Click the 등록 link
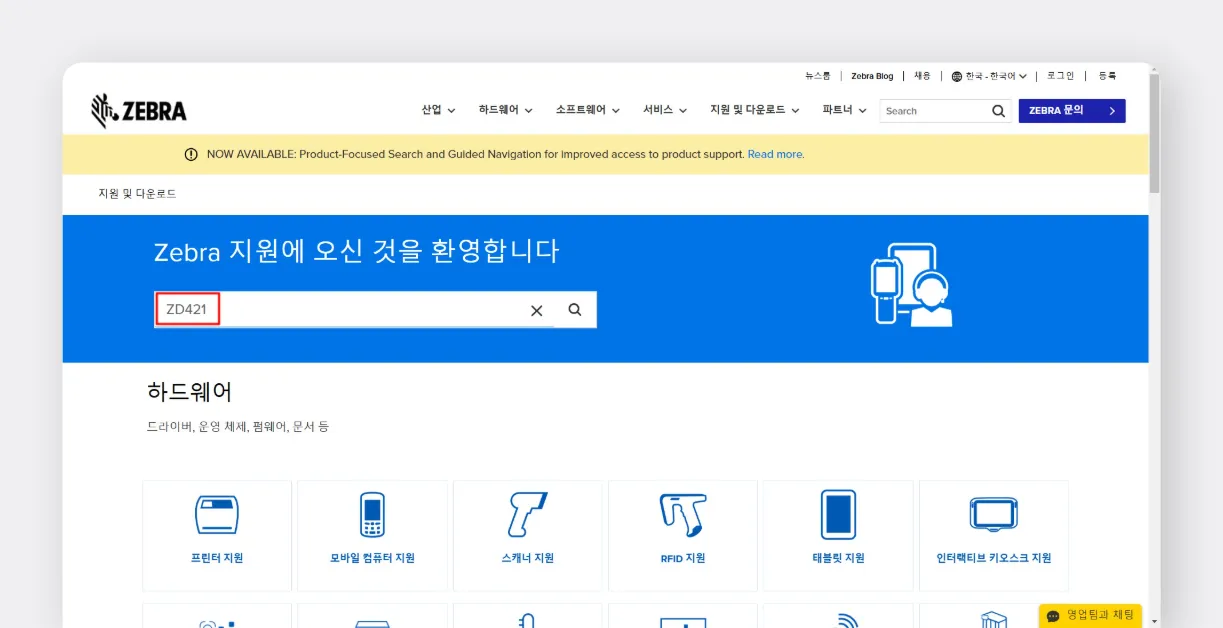The width and height of the screenshot is (1223, 628). point(1107,76)
